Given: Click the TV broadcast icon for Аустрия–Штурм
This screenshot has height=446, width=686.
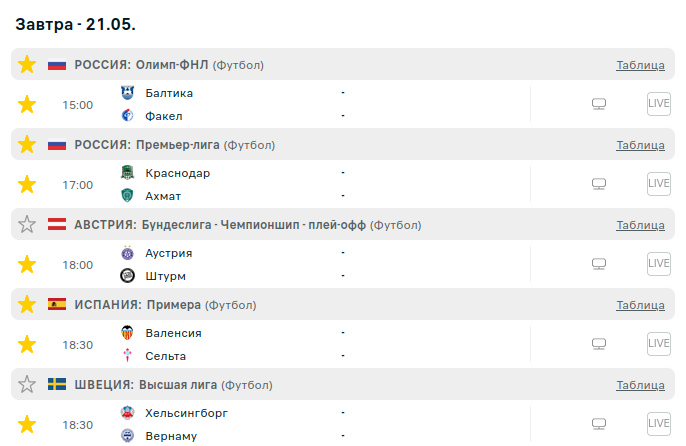Looking at the screenshot, I should [599, 264].
